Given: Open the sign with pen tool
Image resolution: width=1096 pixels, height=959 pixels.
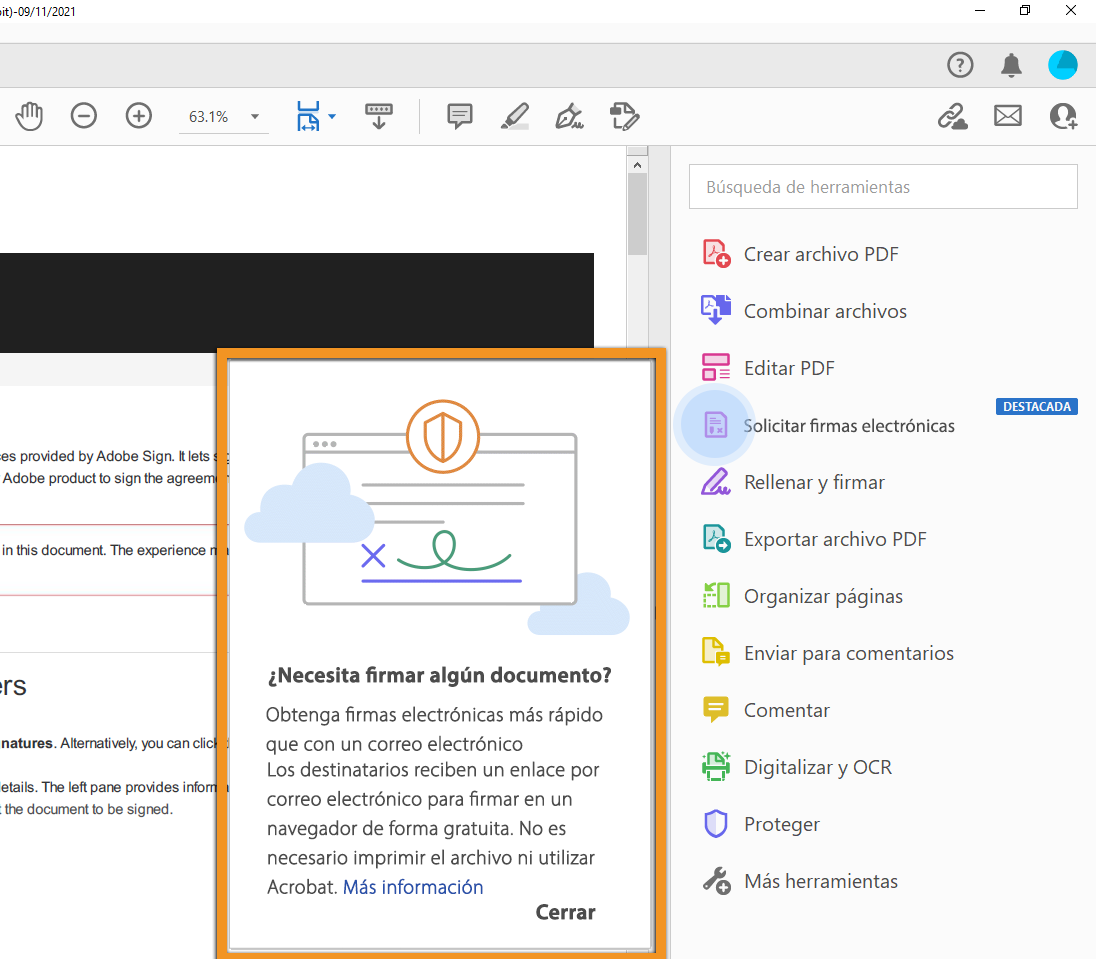Looking at the screenshot, I should (570, 116).
